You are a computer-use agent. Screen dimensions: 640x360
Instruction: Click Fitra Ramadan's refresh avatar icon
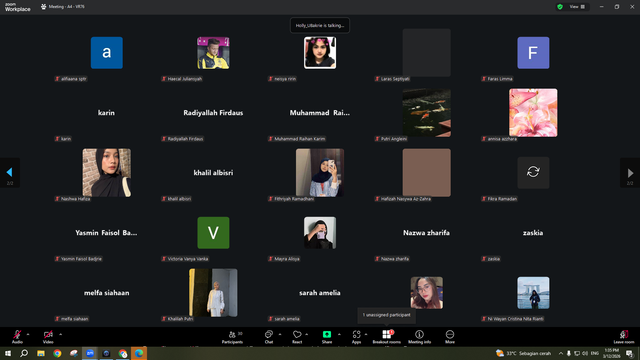533,172
